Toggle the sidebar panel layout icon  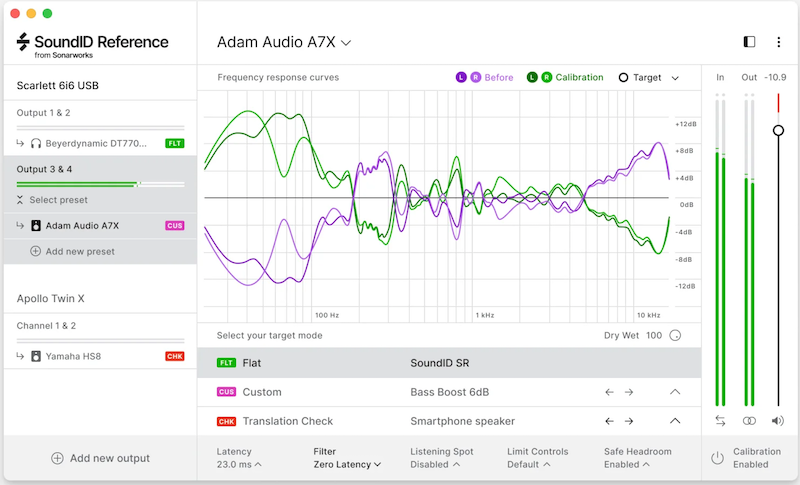tap(750, 42)
